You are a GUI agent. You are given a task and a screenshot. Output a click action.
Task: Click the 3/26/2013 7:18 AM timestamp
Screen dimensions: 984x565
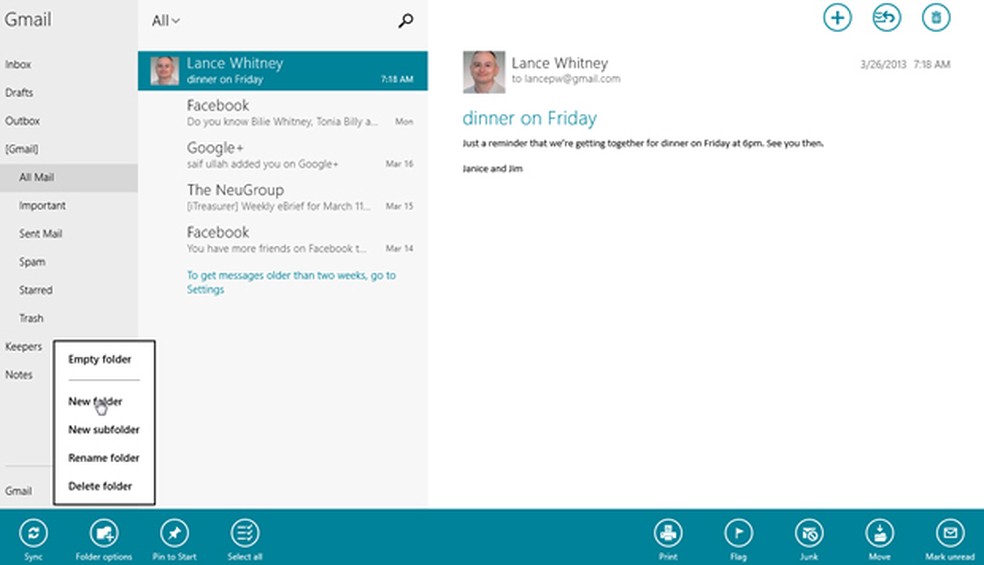pyautogui.click(x=906, y=64)
